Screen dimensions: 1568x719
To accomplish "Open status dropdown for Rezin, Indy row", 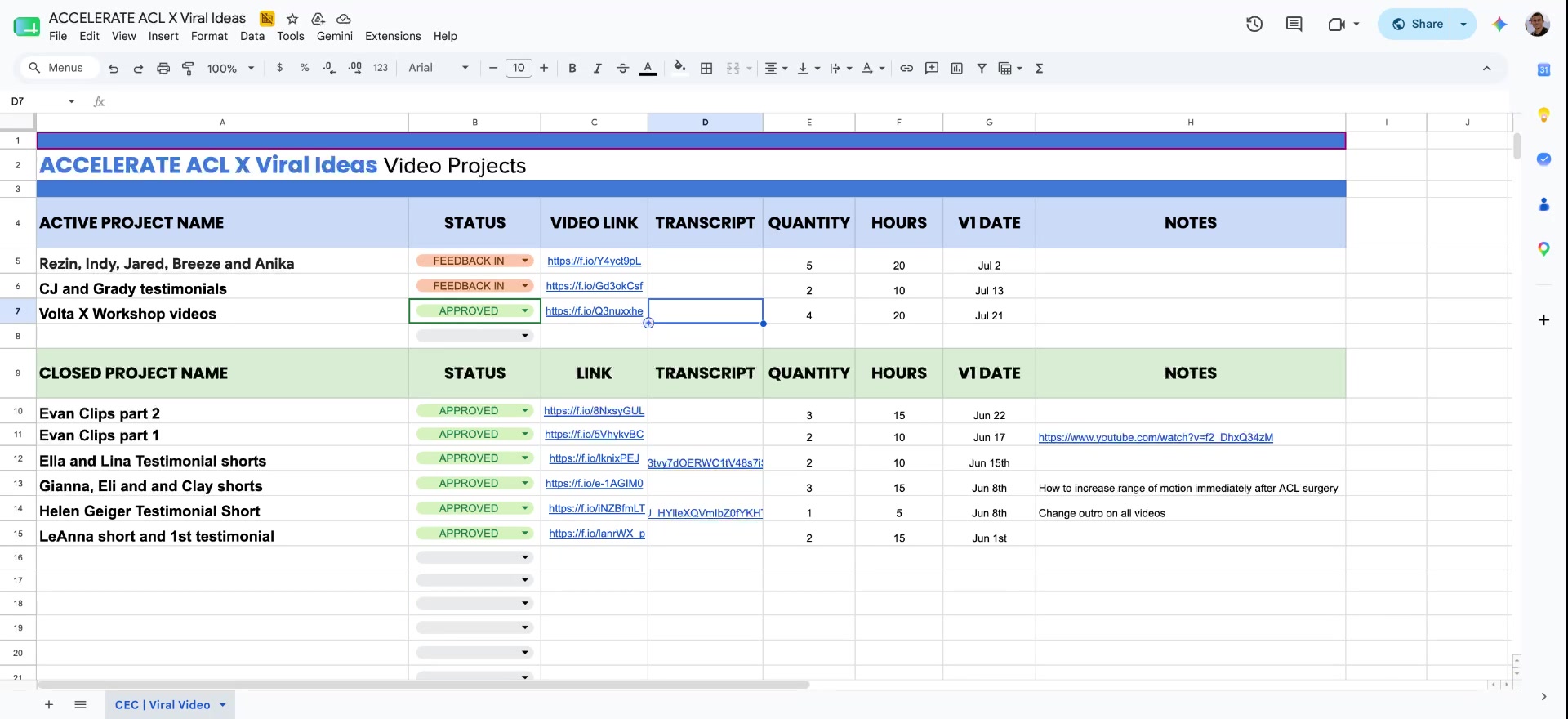I will 525,261.
